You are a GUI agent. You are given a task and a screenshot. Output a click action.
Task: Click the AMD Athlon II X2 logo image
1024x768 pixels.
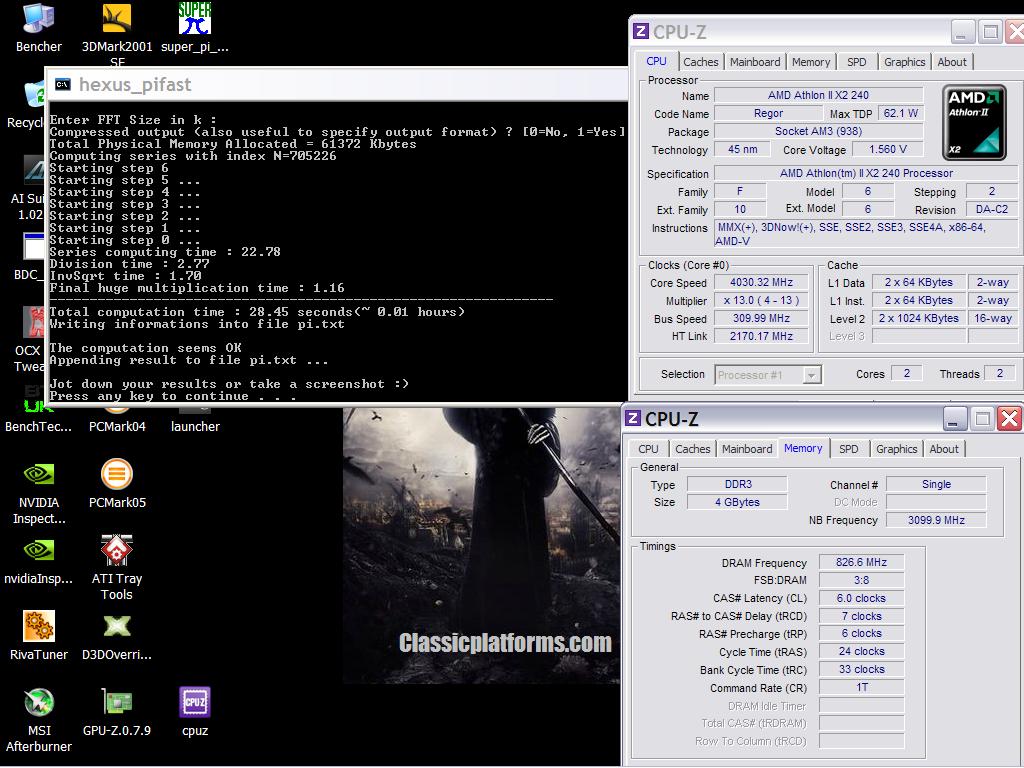(x=974, y=123)
